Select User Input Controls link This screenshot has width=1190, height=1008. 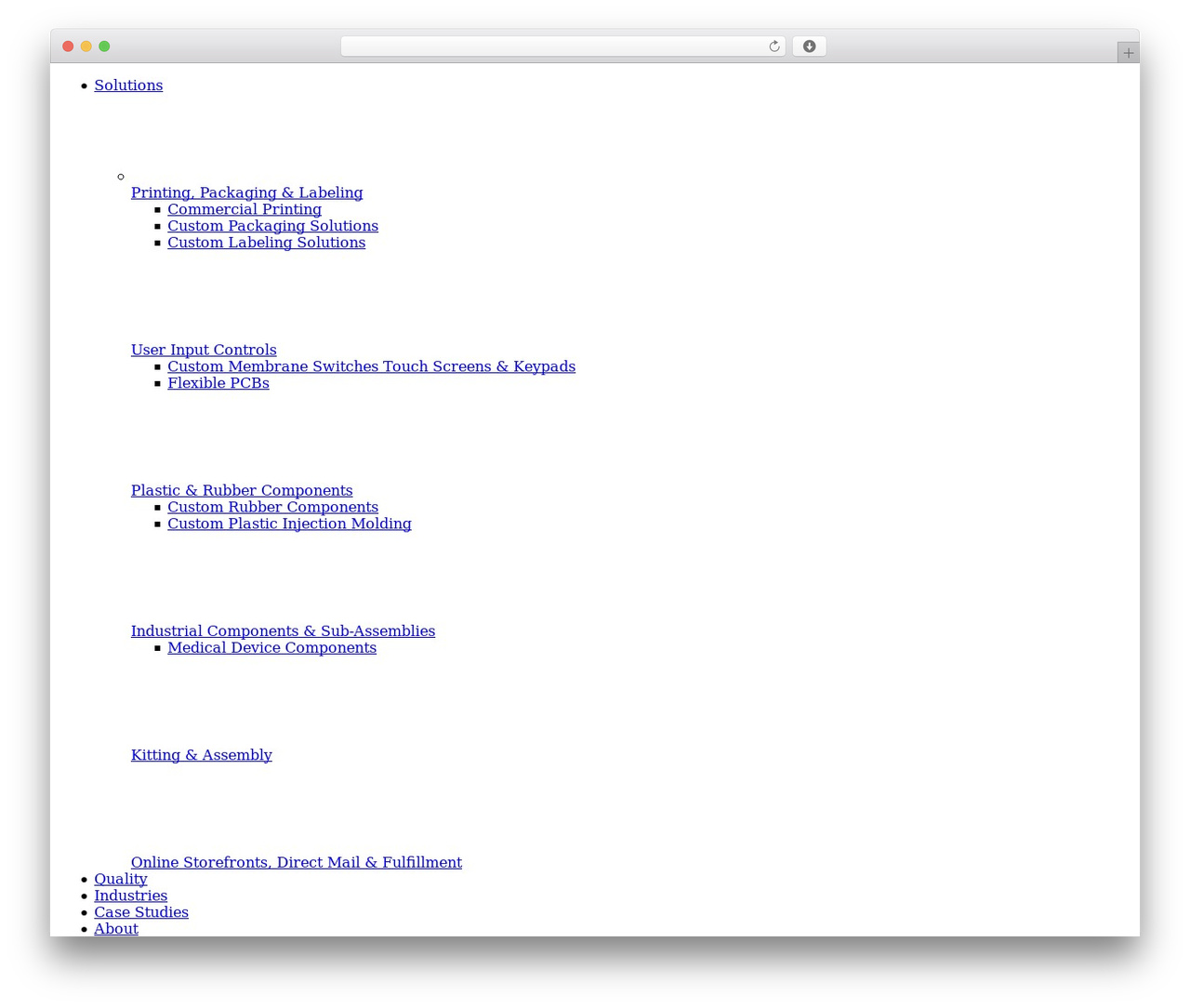tap(204, 351)
